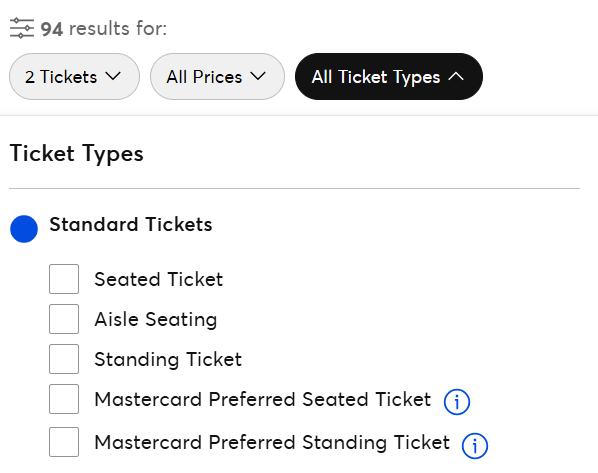This screenshot has width=598, height=473.
Task: Click the Standard Tickets label text
Action: (x=131, y=224)
